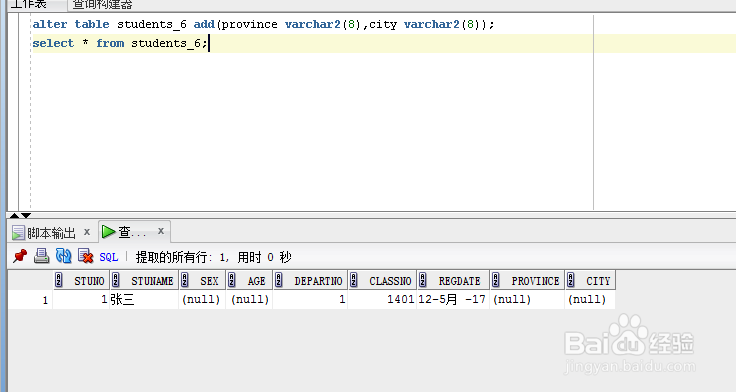Select the 1401 CLASSNO cell

(x=382, y=300)
